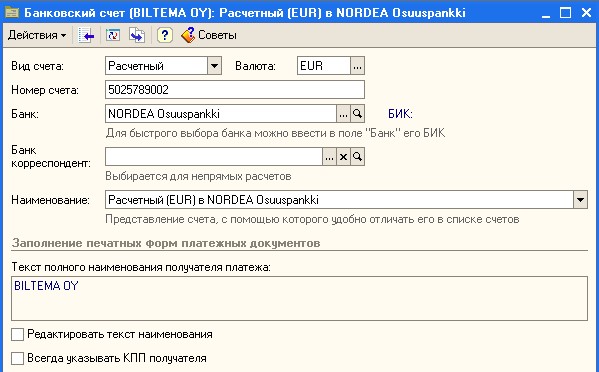
Task: Close the Банковский счет window
Action: coord(586,13)
